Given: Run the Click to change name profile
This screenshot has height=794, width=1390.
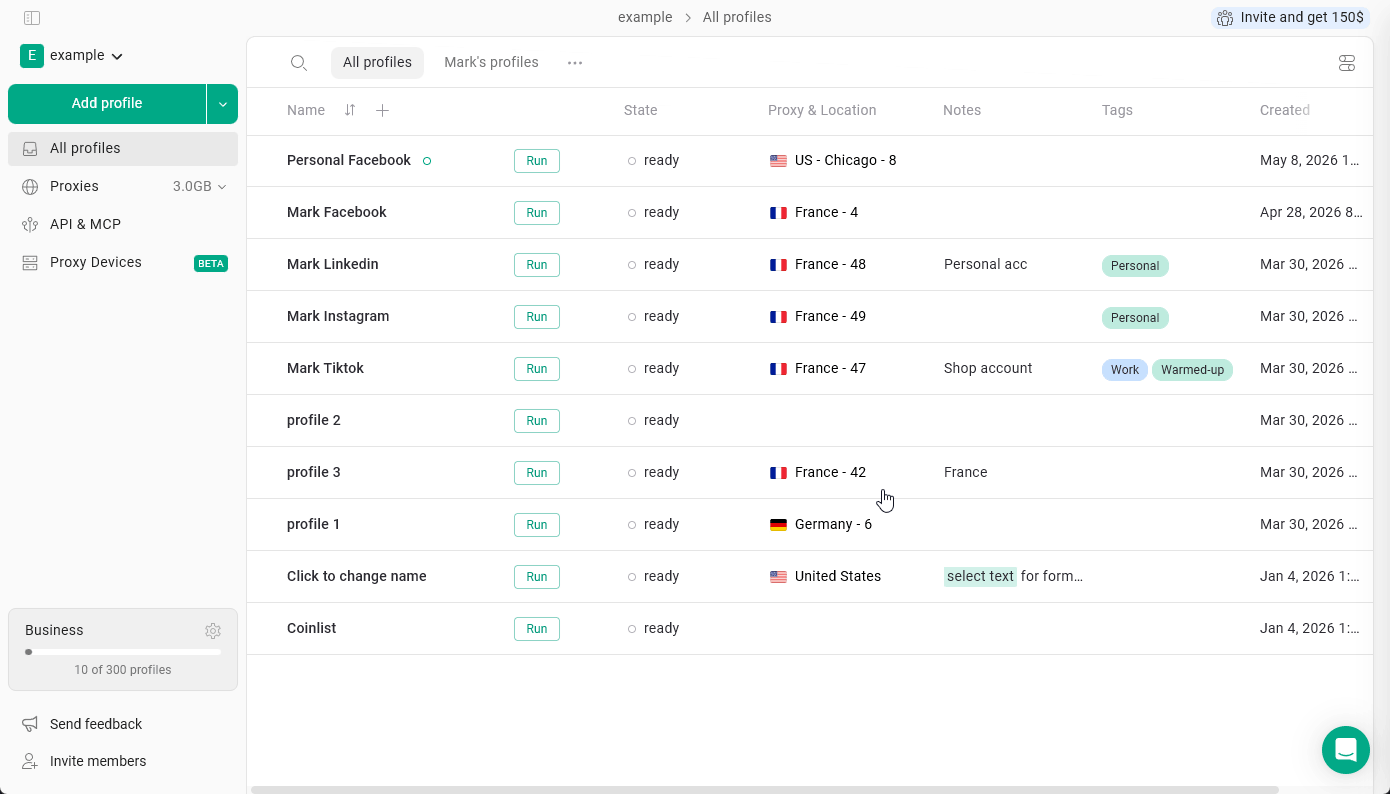Looking at the screenshot, I should [x=537, y=577].
